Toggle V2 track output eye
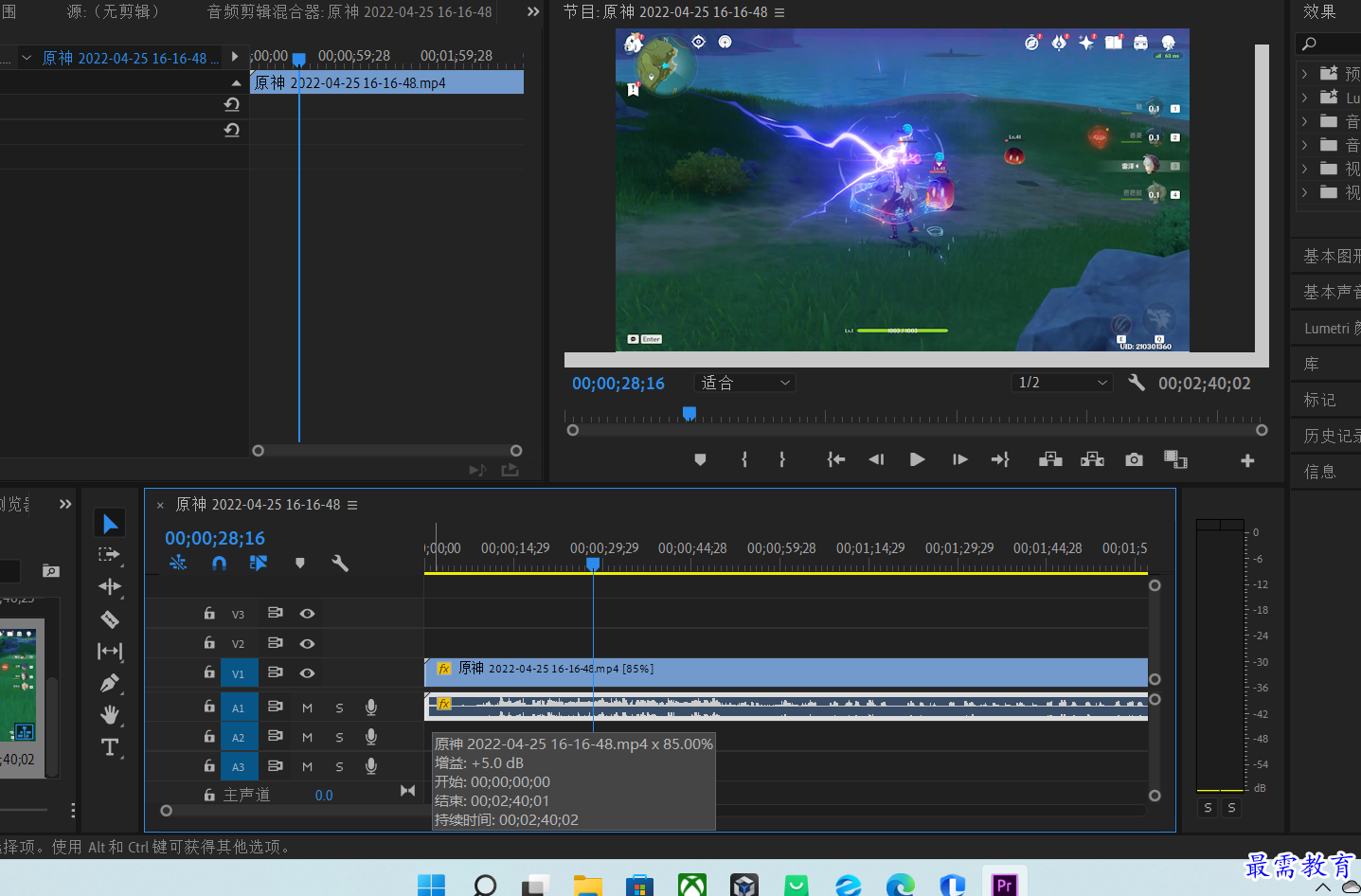The image size is (1361, 896). [307, 643]
